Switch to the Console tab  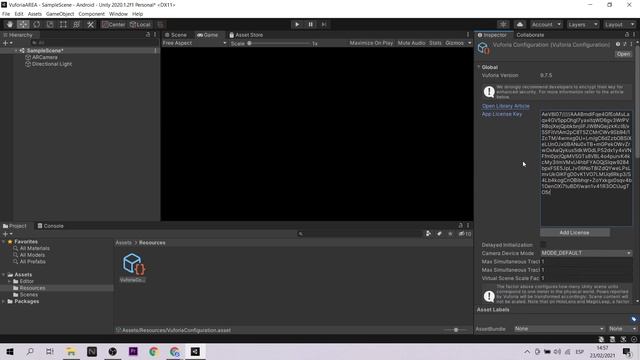51,226
